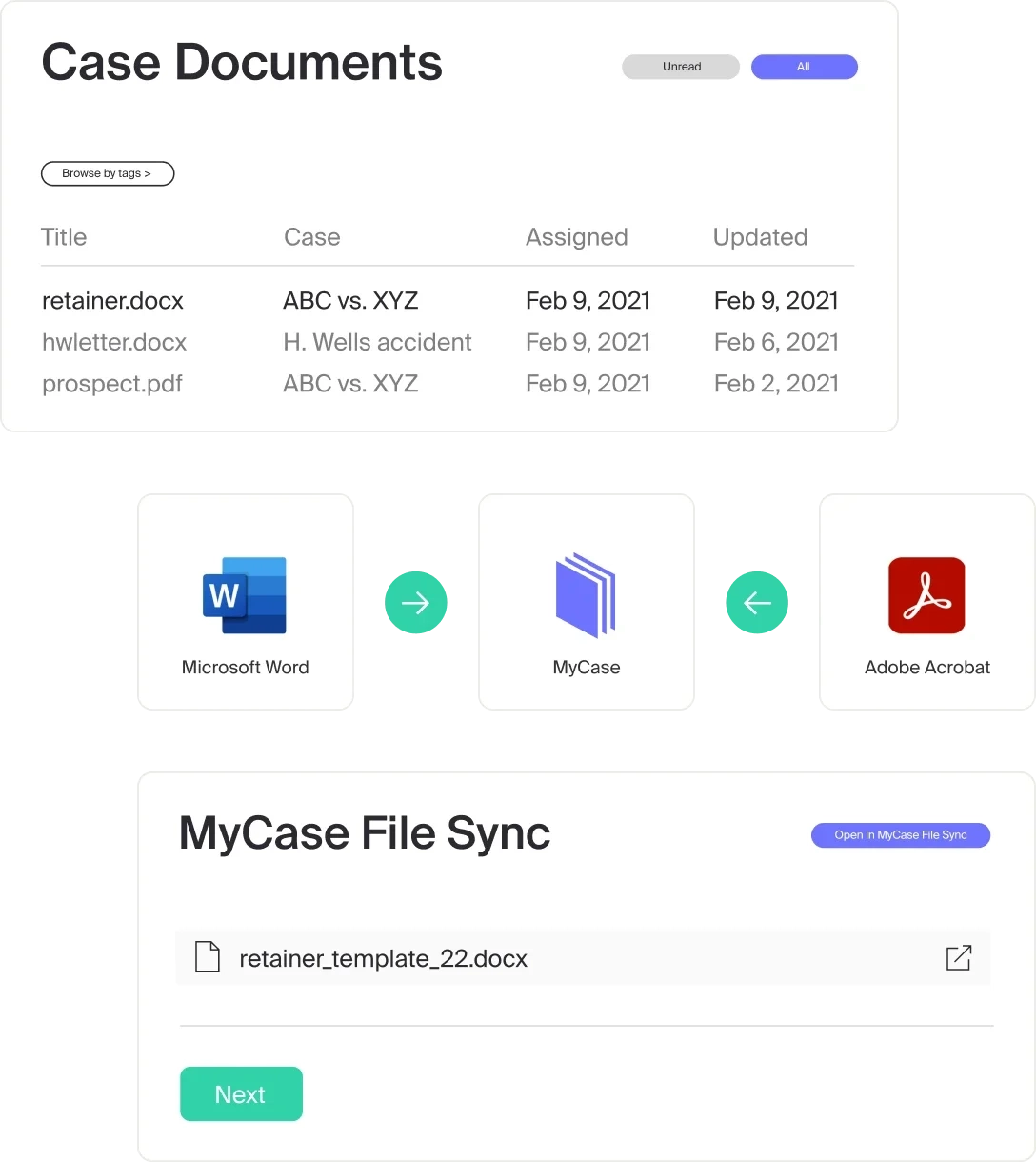Toggle Open in MyCase File Sync
This screenshot has width=1036, height=1162.
pyautogui.click(x=900, y=835)
